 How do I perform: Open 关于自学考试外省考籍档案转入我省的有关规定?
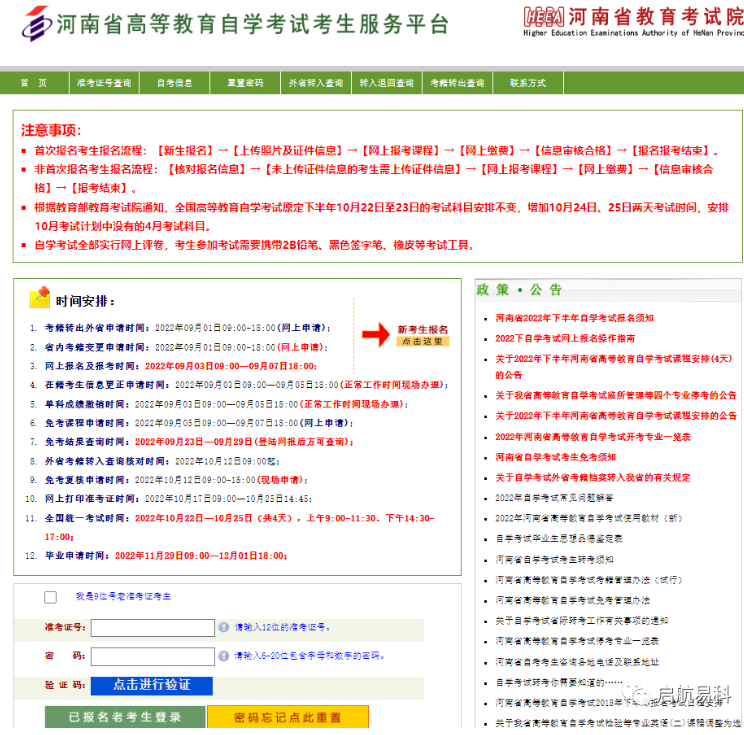[593, 477]
